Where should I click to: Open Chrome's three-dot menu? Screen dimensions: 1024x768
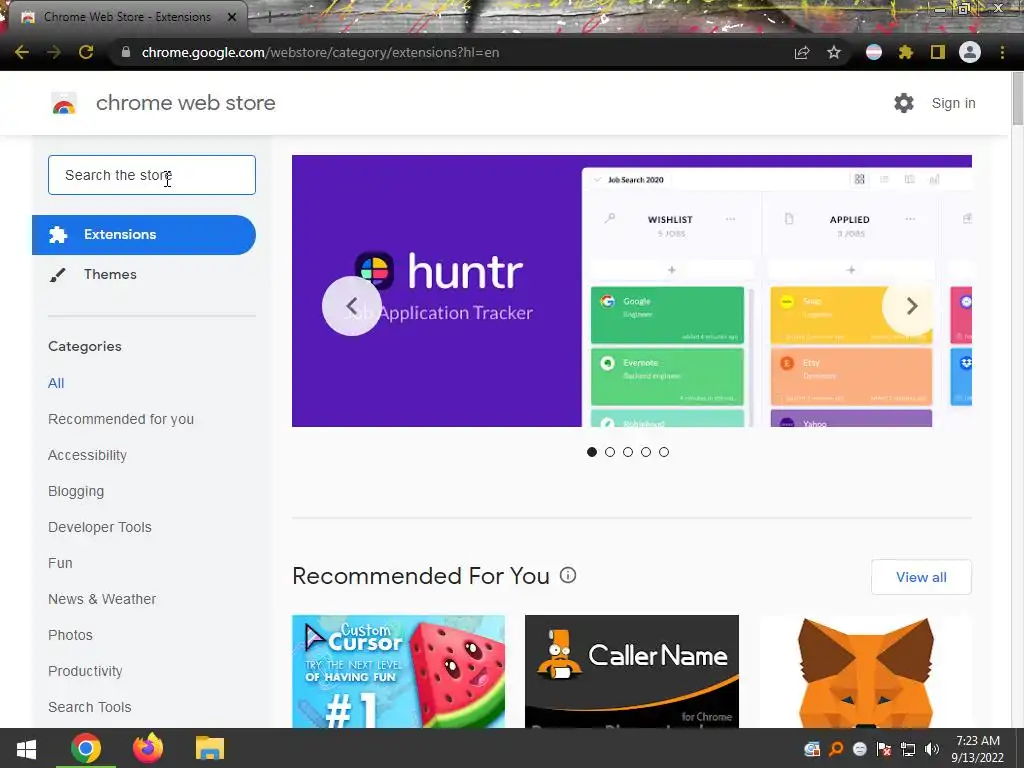(1002, 52)
